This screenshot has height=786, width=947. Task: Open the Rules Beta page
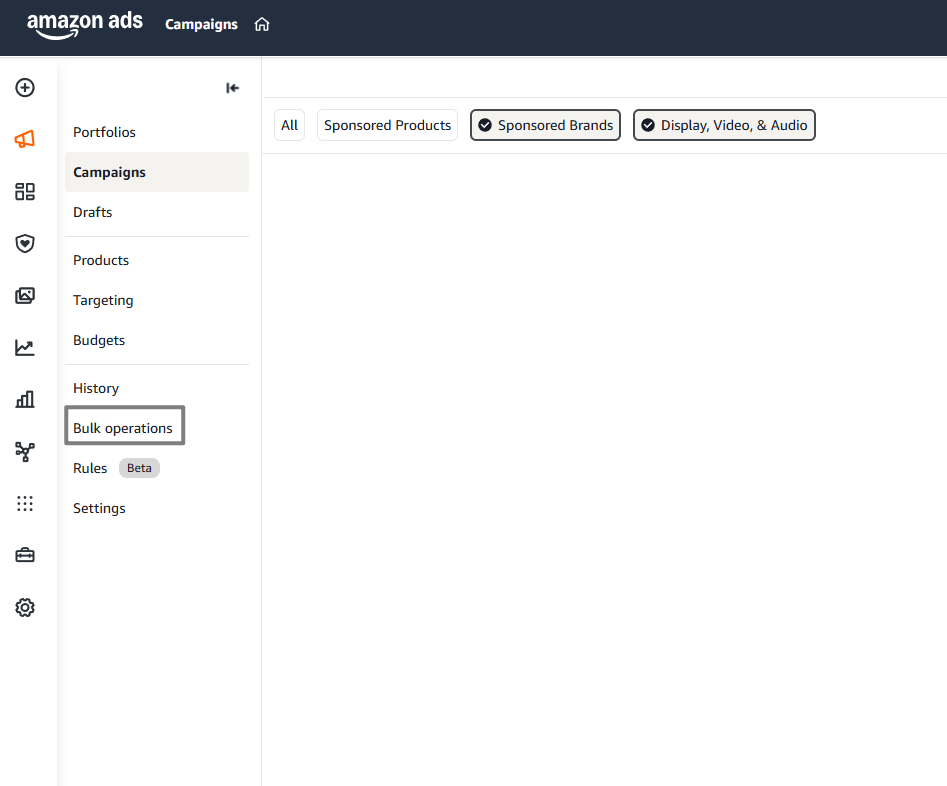tap(90, 467)
